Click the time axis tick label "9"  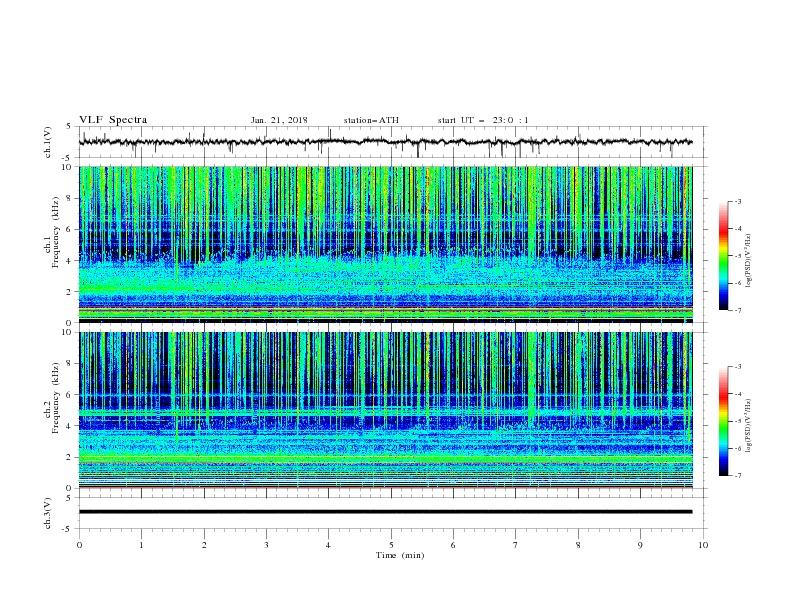pos(640,545)
